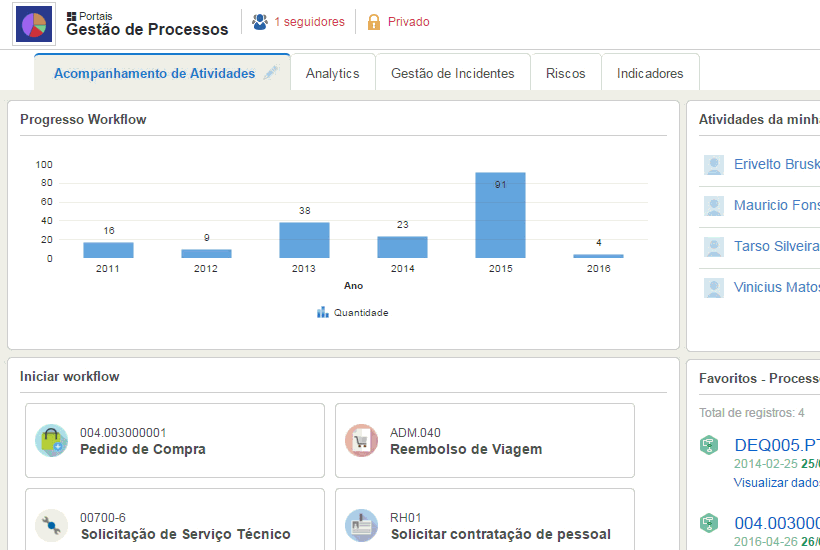Switch to the Analytics tab
The width and height of the screenshot is (820, 550).
pos(332,73)
